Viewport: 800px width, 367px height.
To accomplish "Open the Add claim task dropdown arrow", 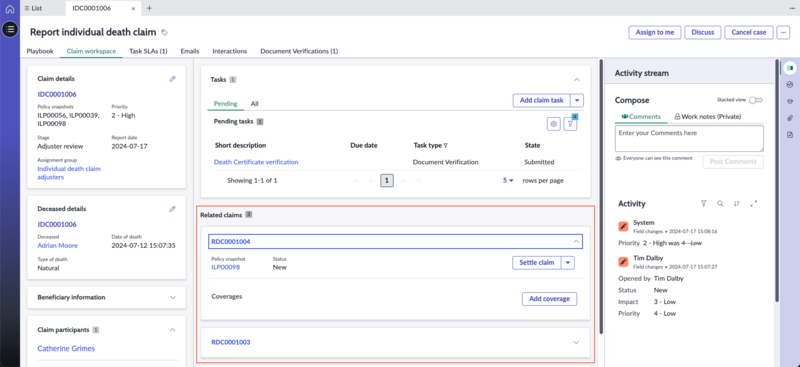I will (577, 100).
